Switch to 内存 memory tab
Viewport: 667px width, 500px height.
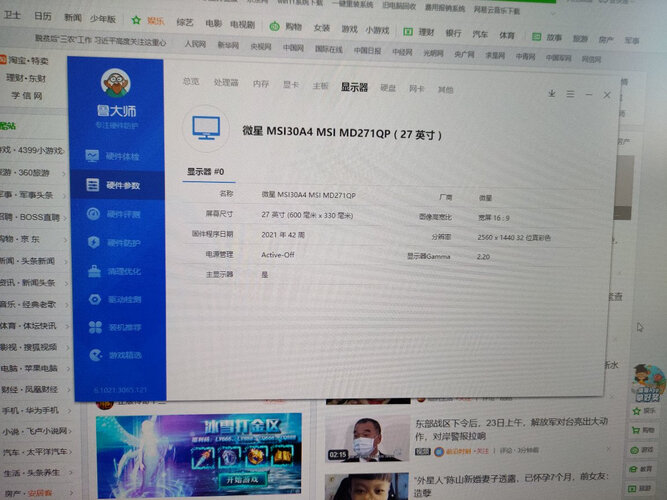pos(261,84)
